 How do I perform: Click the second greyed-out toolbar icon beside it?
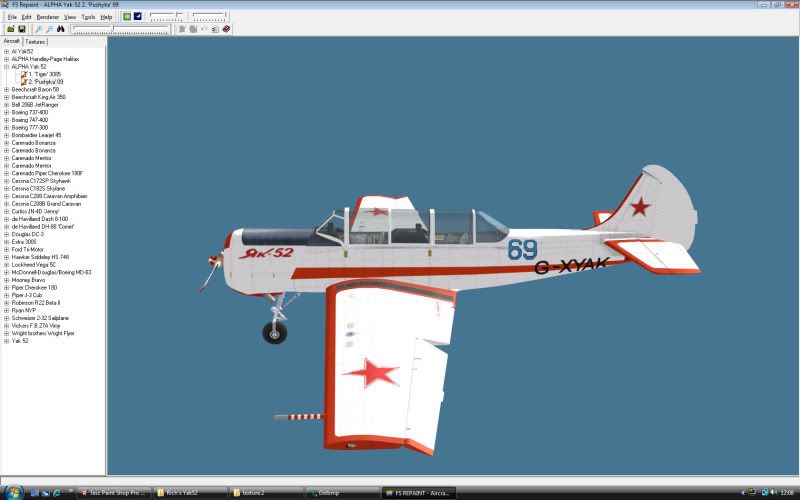[193, 29]
